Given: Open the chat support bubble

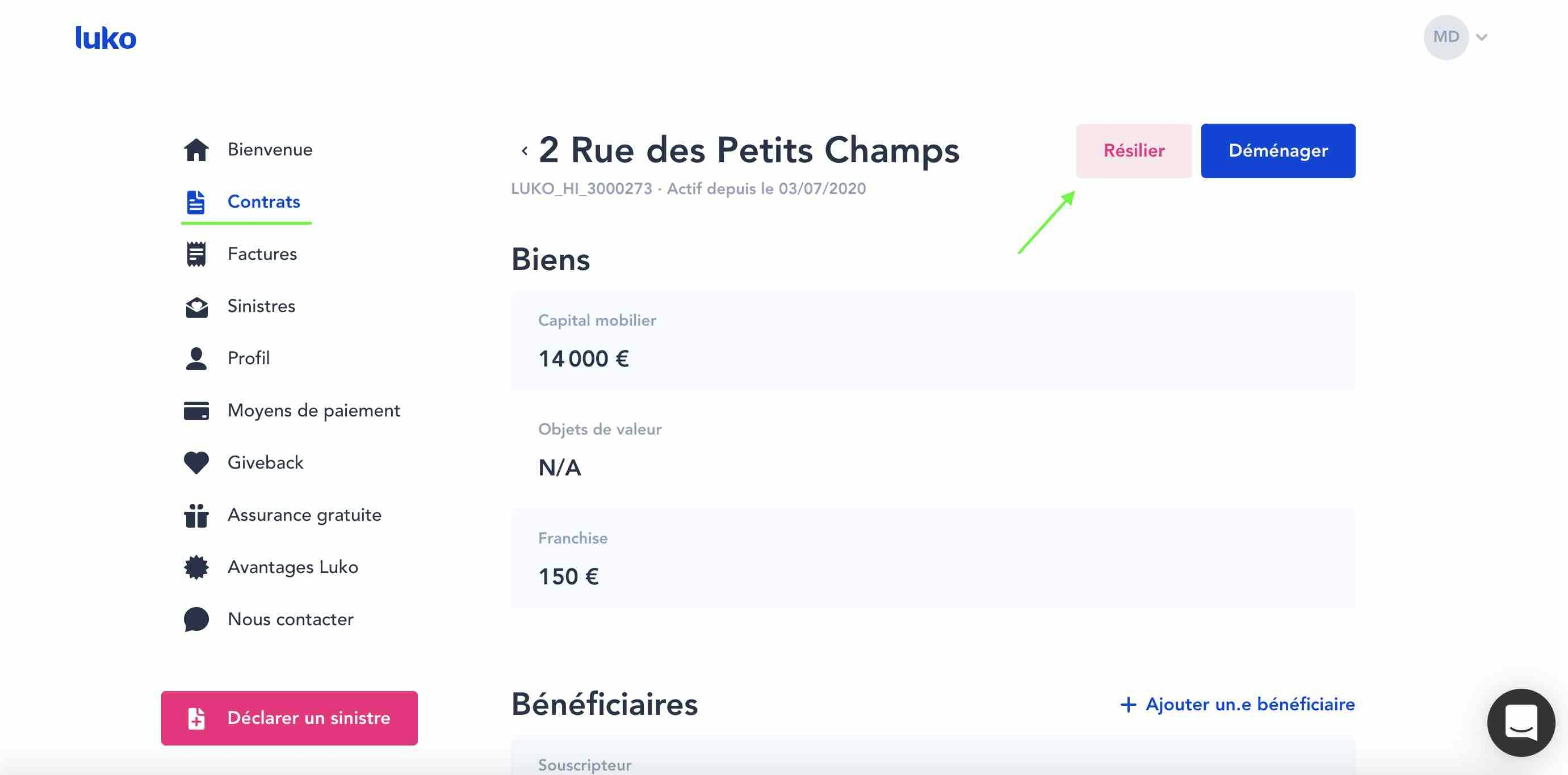Looking at the screenshot, I should pyautogui.click(x=1520, y=722).
